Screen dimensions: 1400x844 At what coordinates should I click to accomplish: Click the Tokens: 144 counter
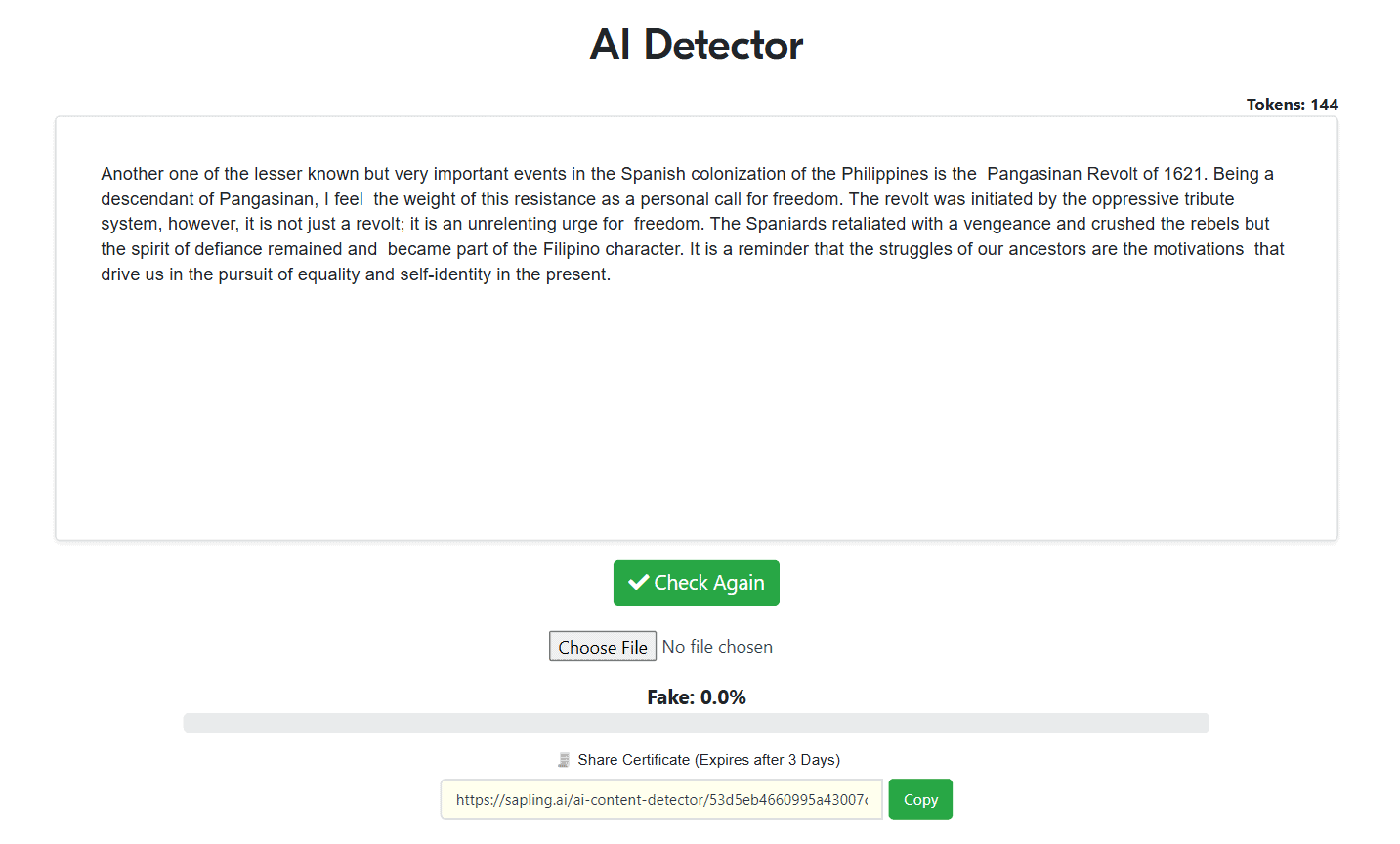1292,105
